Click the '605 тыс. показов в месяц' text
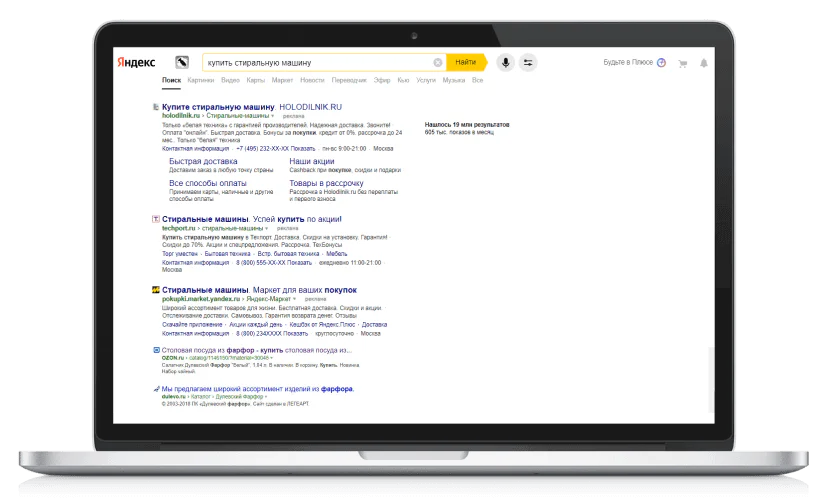The width and height of the screenshot is (828, 504). pyautogui.click(x=459, y=132)
